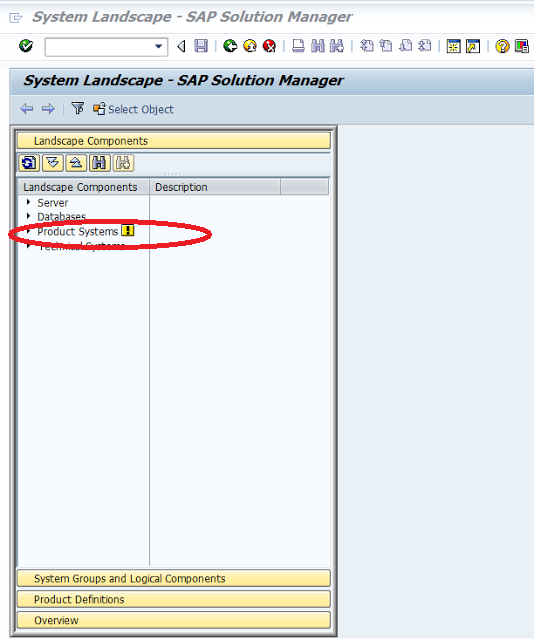Click the Description column header
Image resolution: width=534 pixels, height=640 pixels.
(215, 187)
